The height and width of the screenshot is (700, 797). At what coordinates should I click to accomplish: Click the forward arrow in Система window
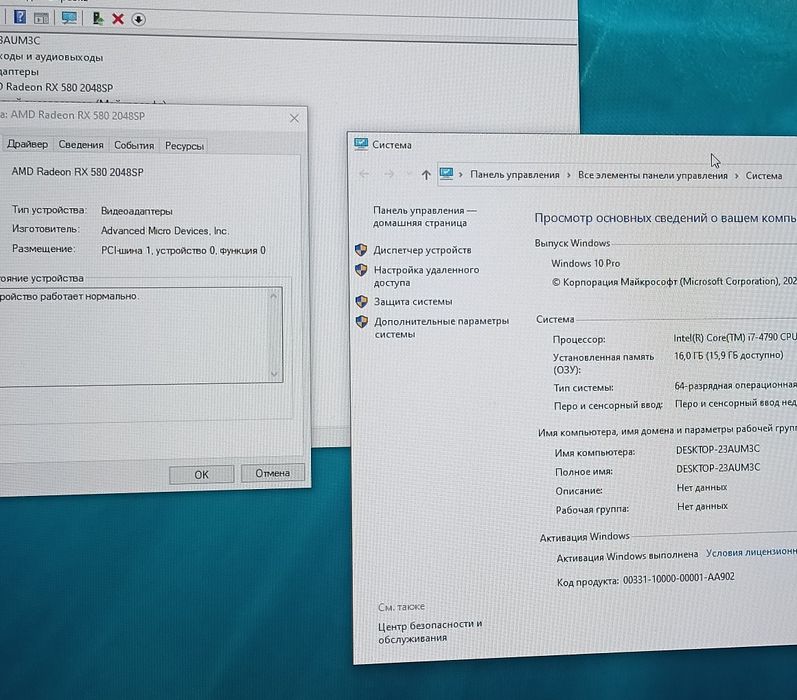click(x=389, y=174)
